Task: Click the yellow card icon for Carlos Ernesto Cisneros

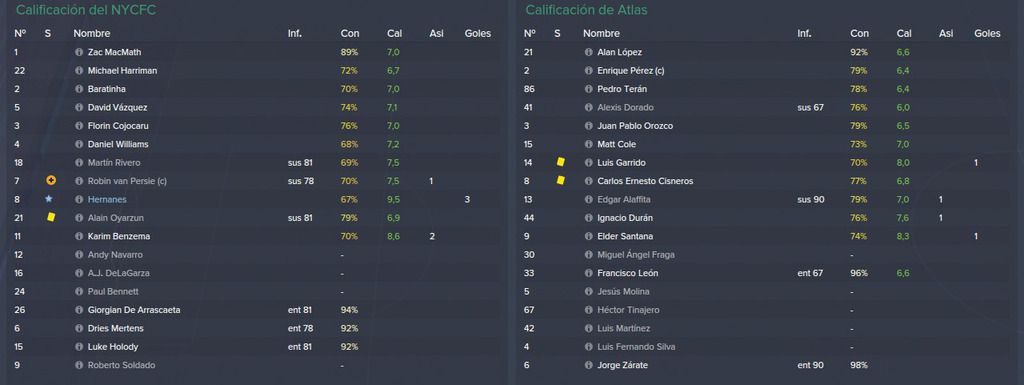Action: [560, 180]
